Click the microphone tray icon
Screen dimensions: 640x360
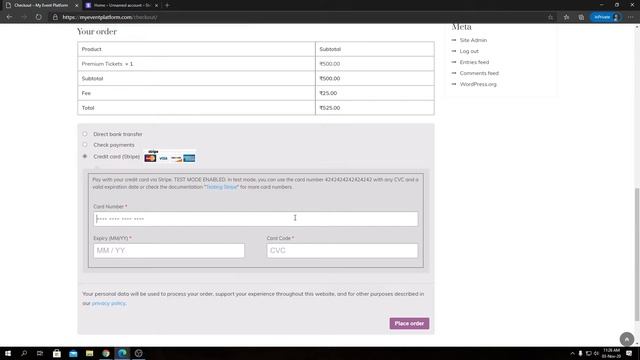tap(580, 353)
